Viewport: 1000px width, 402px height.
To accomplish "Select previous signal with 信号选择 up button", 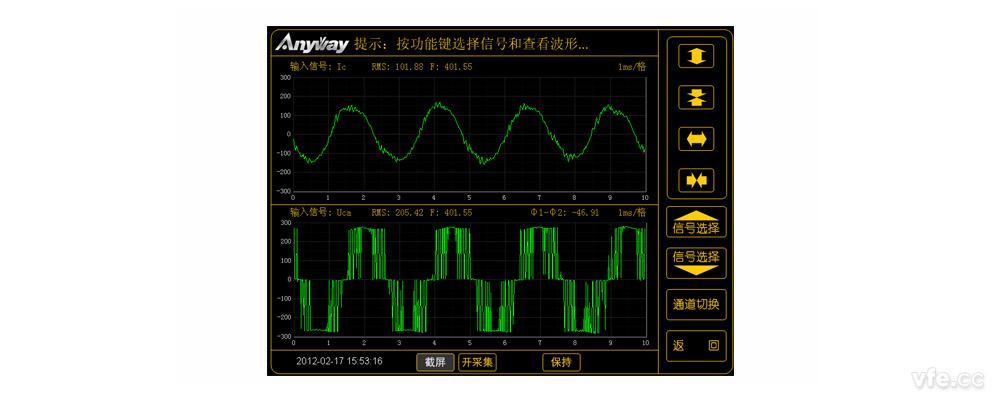I will click(x=696, y=223).
